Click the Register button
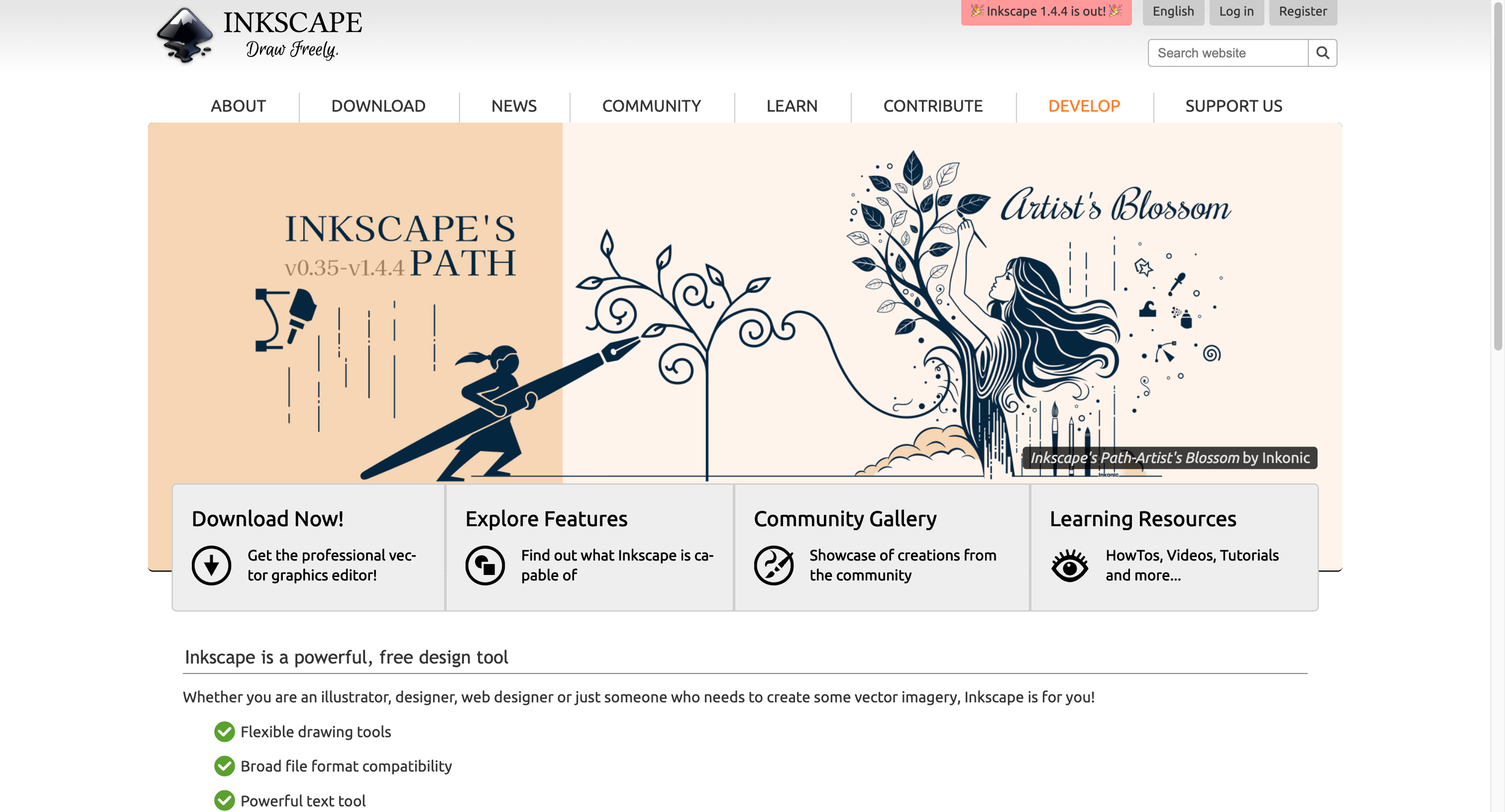This screenshot has width=1505, height=812. [x=1302, y=12]
